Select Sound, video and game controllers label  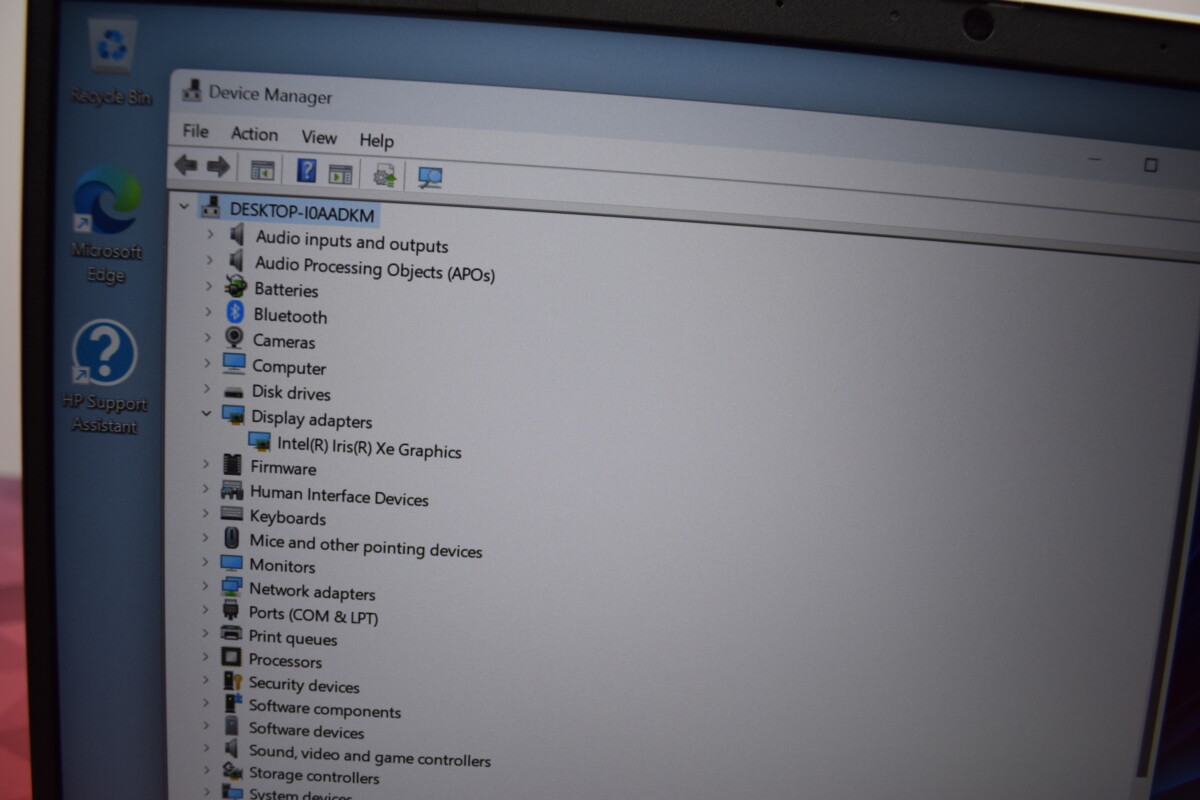pos(370,757)
